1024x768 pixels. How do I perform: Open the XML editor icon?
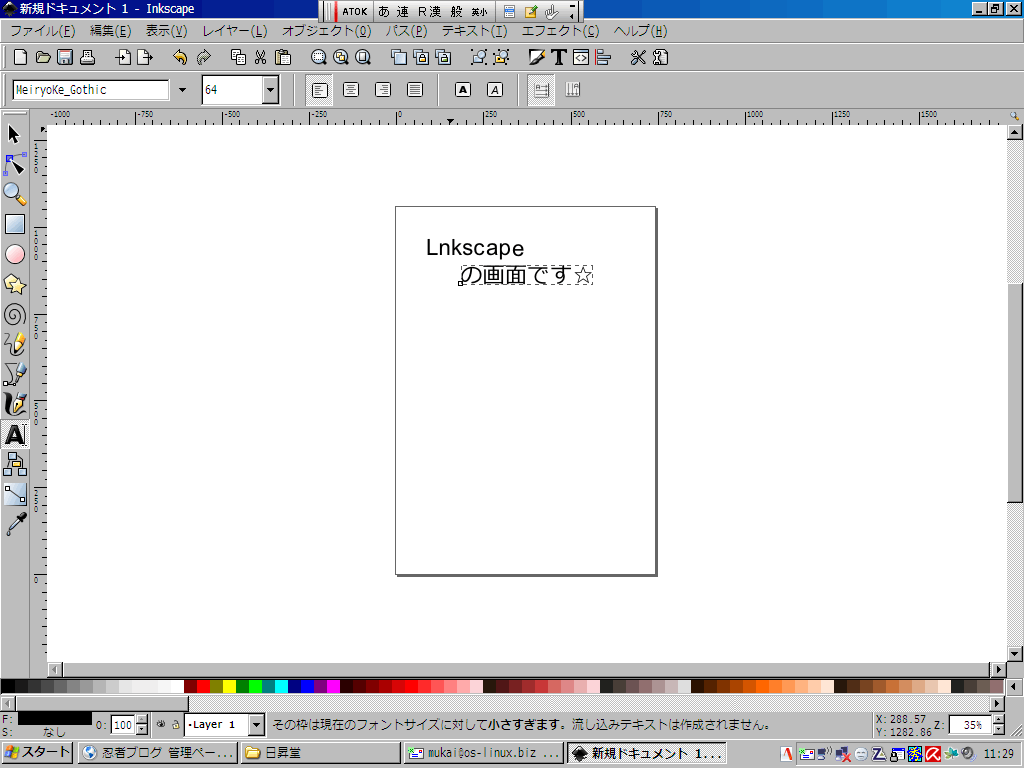pos(581,57)
